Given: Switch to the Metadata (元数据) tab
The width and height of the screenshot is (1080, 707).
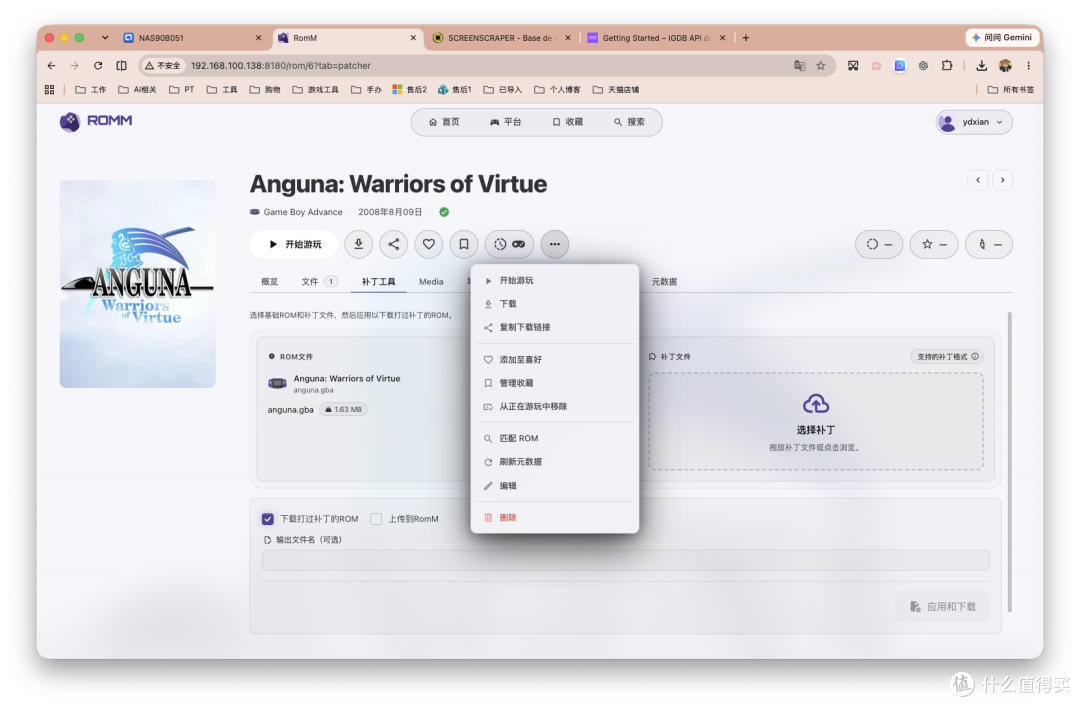Looking at the screenshot, I should [x=664, y=281].
